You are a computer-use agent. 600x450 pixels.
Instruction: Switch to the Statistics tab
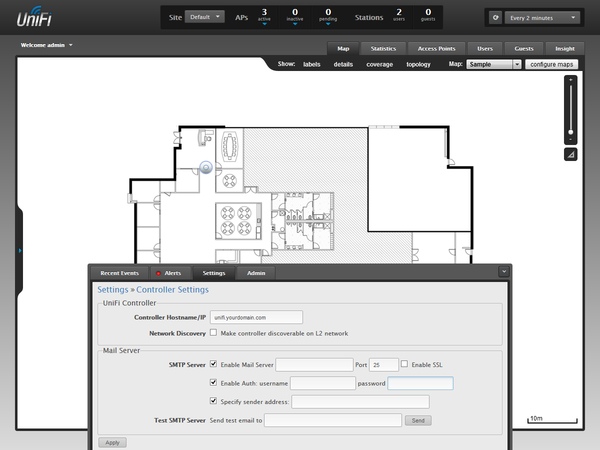pos(382,48)
